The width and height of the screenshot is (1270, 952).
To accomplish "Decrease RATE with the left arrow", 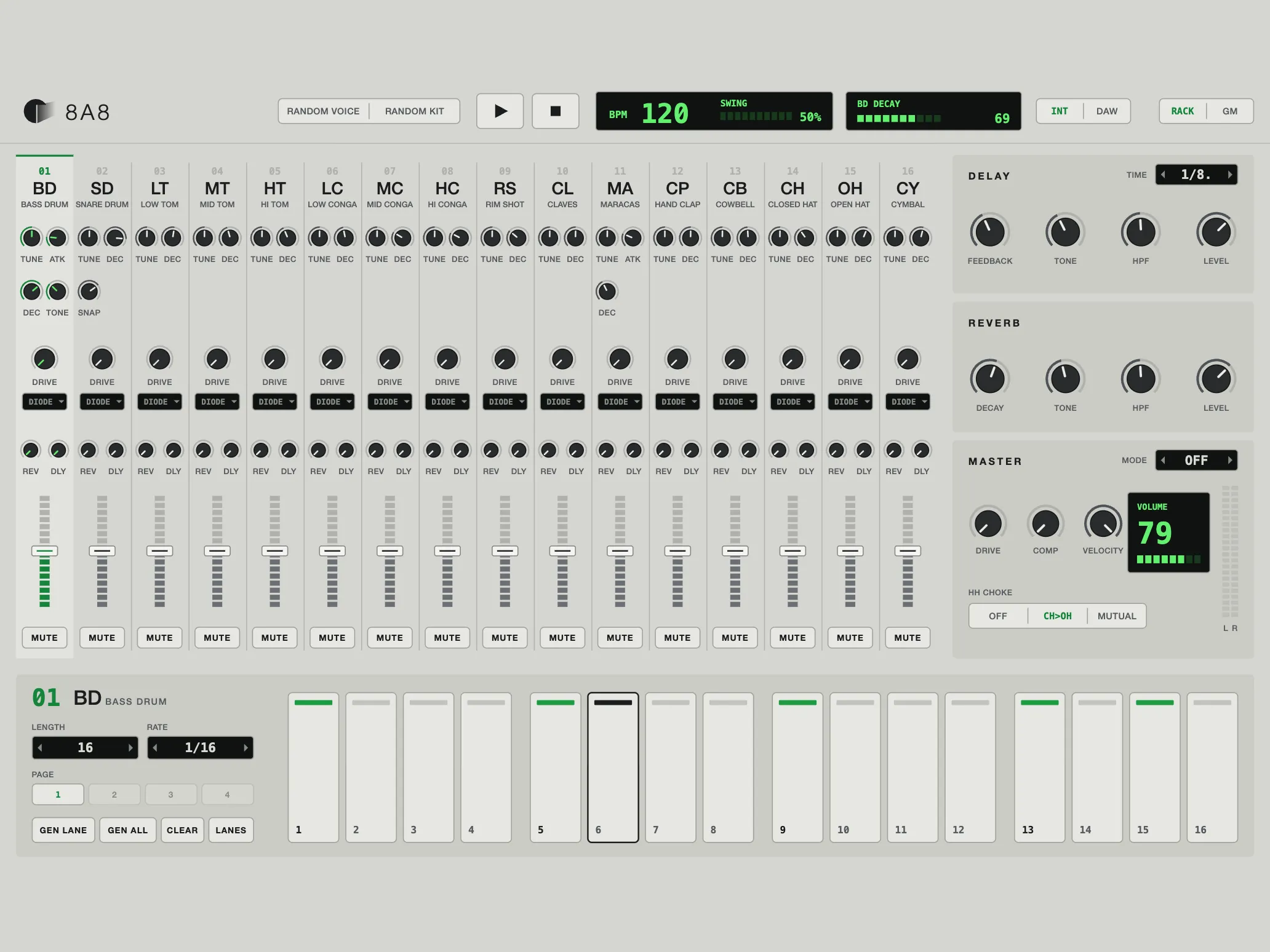I will pyautogui.click(x=155, y=748).
